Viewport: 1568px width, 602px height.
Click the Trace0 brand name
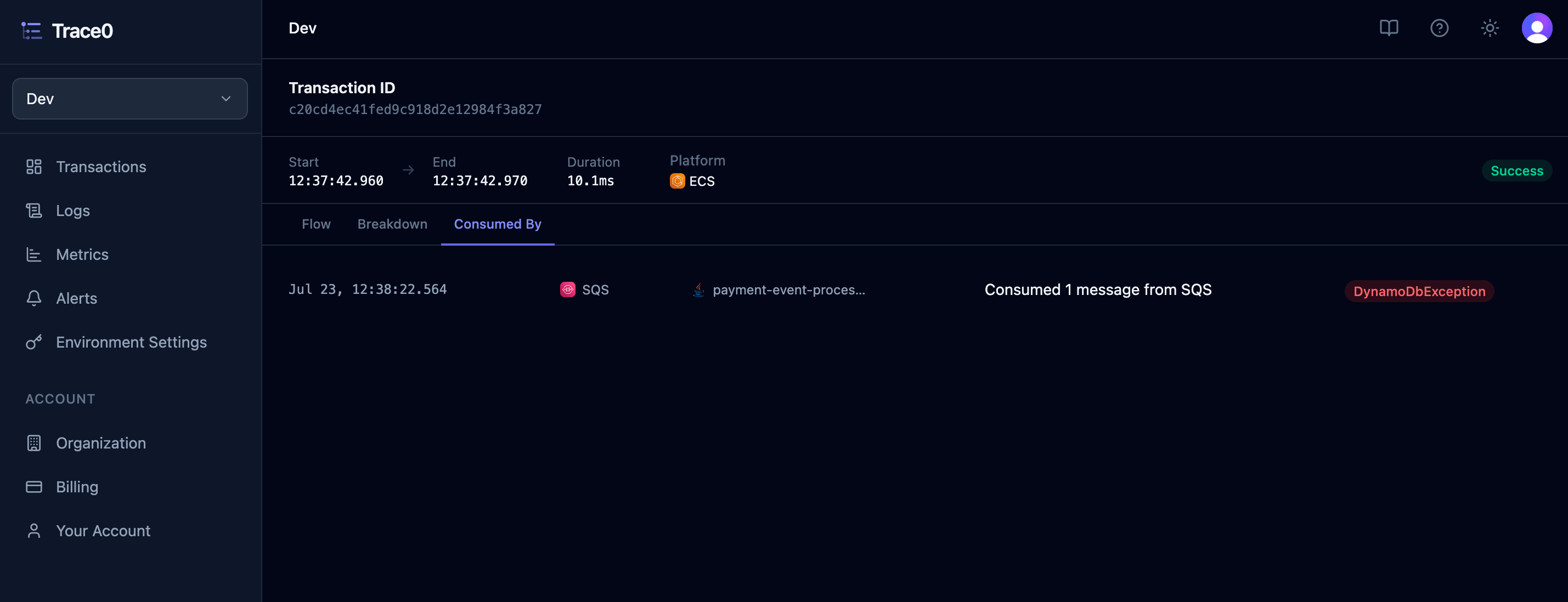point(82,30)
